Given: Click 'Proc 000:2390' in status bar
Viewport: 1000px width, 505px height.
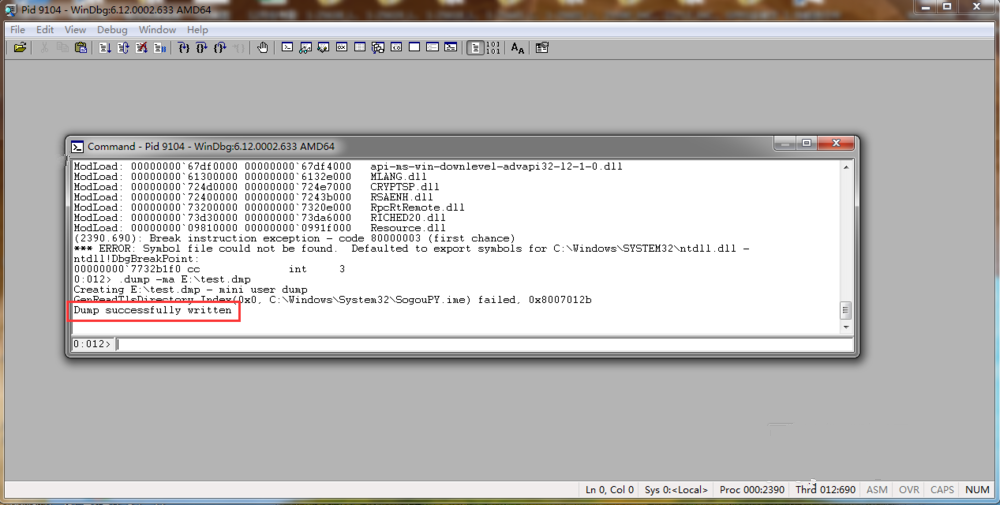Looking at the screenshot, I should pyautogui.click(x=752, y=490).
